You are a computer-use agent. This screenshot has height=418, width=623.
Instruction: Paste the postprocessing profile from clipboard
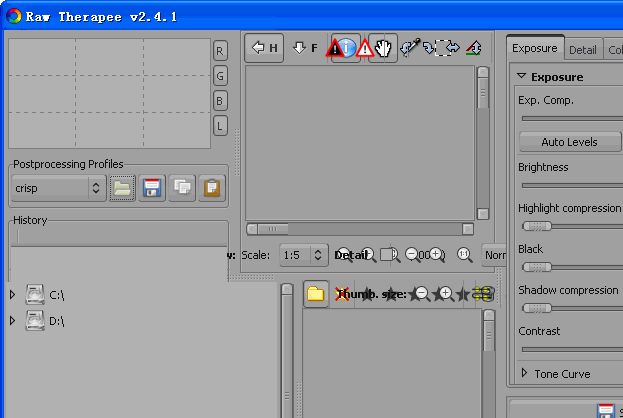click(211, 187)
